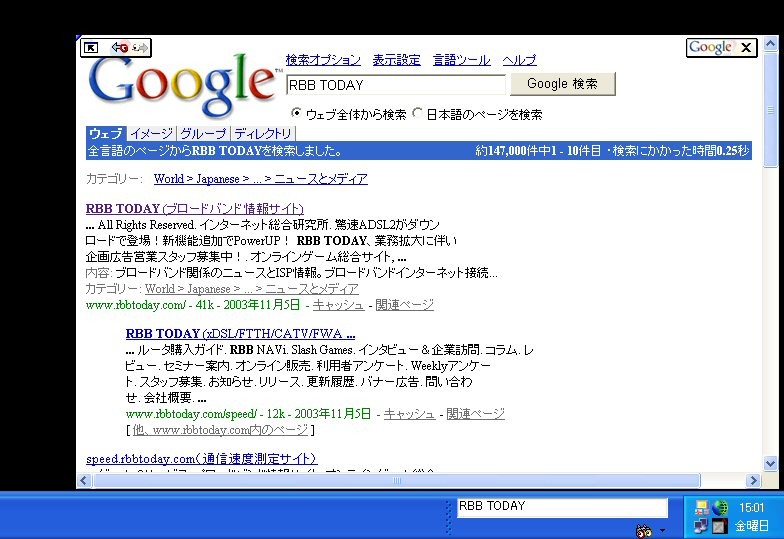Open result RBB TODAY (xDSL/FTTH/CATV/FWA ...

point(240,334)
